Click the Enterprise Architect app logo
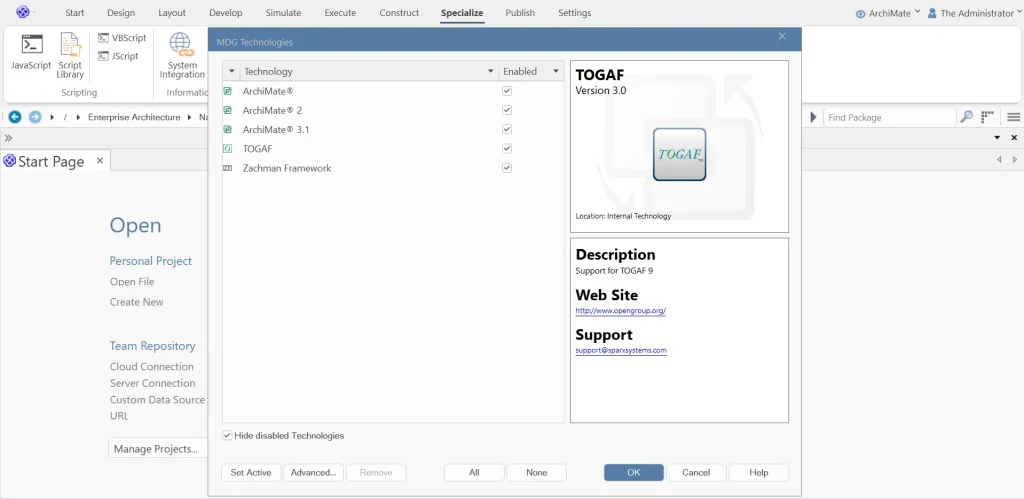 [23, 12]
